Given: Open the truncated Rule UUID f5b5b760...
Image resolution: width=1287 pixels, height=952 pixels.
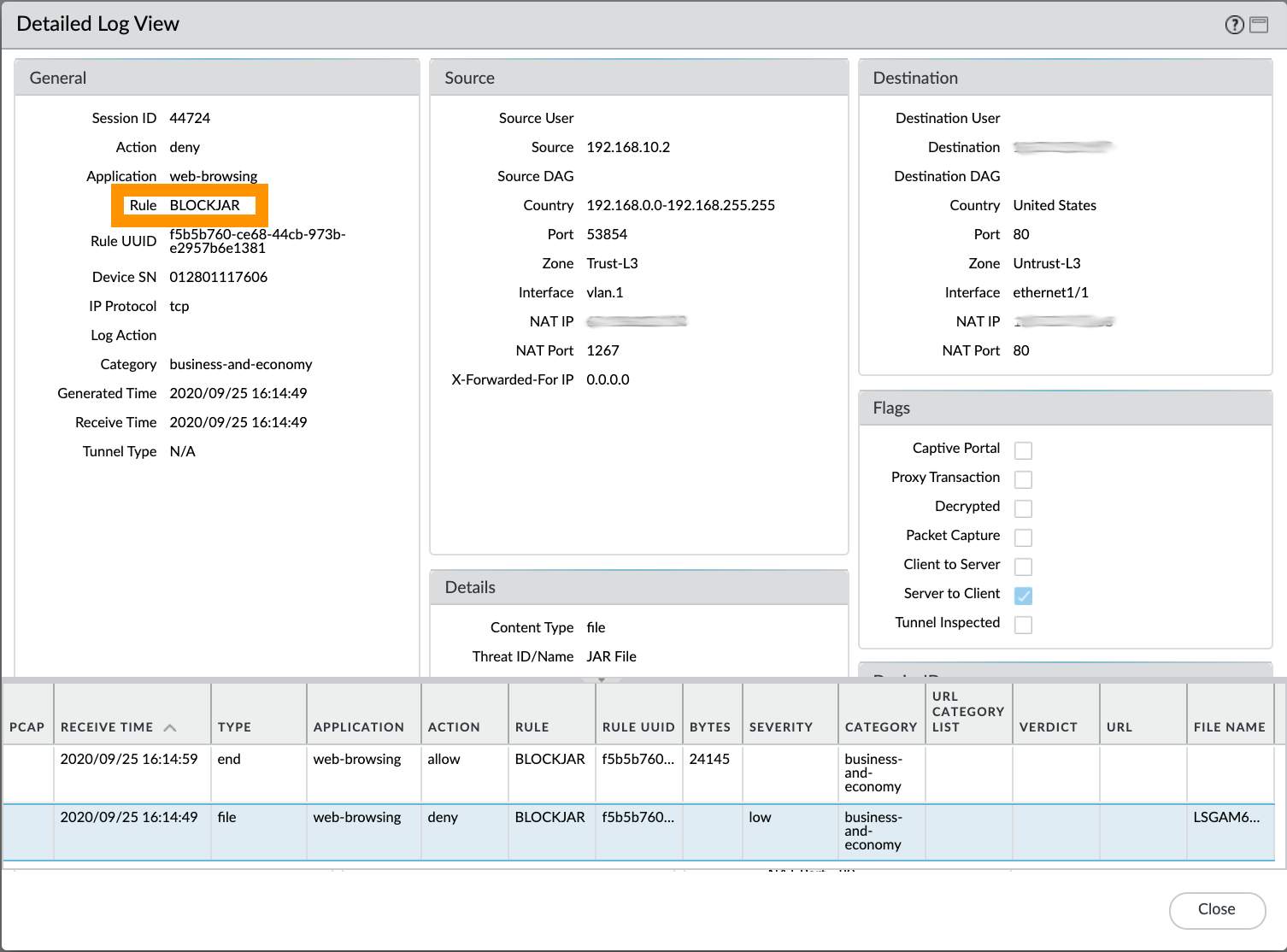Looking at the screenshot, I should (638, 759).
